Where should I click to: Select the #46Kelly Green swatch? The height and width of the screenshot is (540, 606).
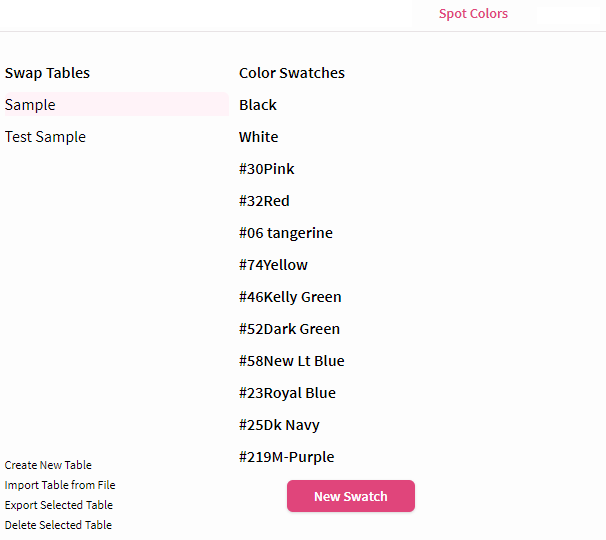pyautogui.click(x=290, y=297)
